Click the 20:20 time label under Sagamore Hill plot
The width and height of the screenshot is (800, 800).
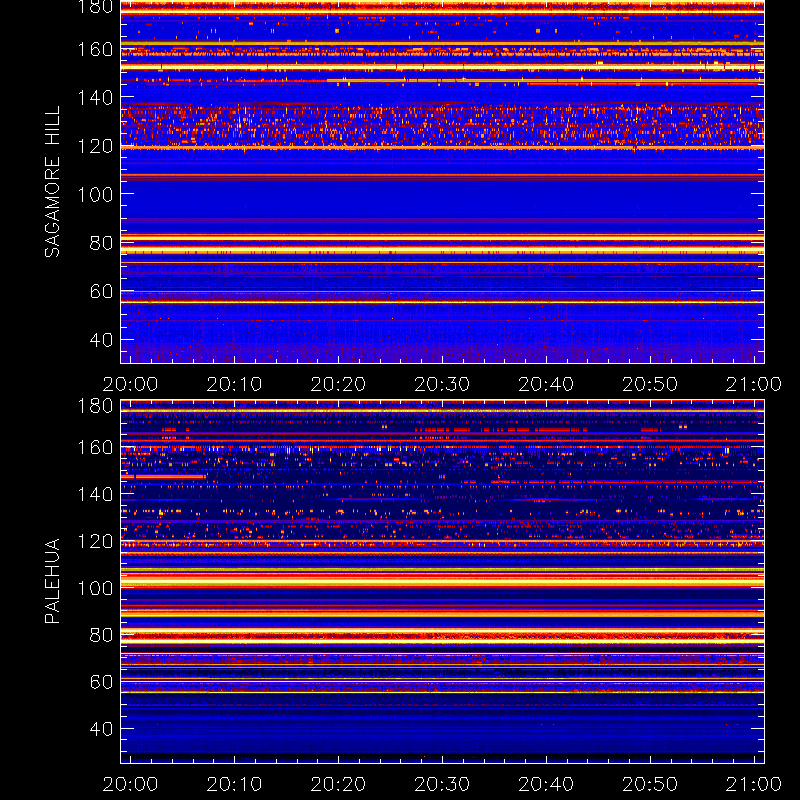[338, 384]
